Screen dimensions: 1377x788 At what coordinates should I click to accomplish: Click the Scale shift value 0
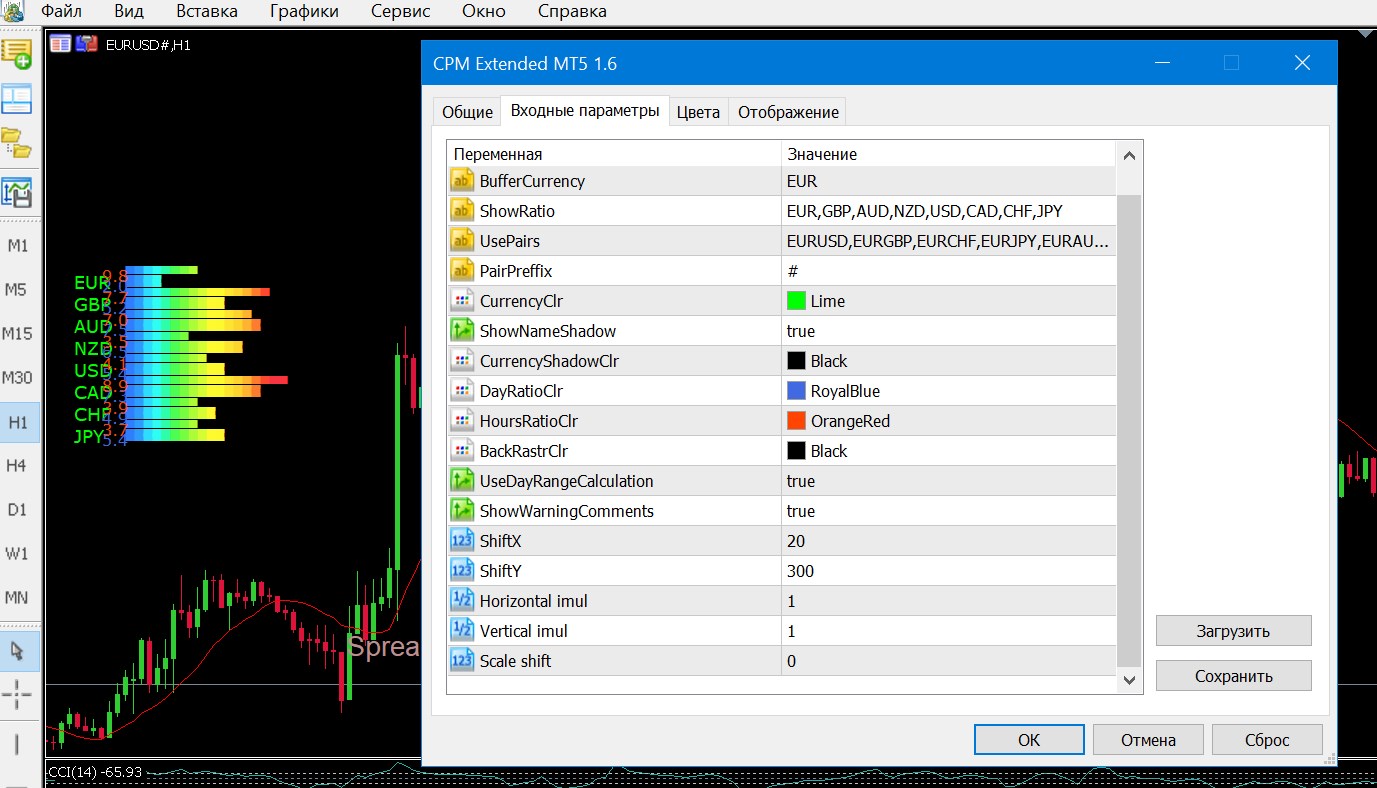pyautogui.click(x=792, y=661)
